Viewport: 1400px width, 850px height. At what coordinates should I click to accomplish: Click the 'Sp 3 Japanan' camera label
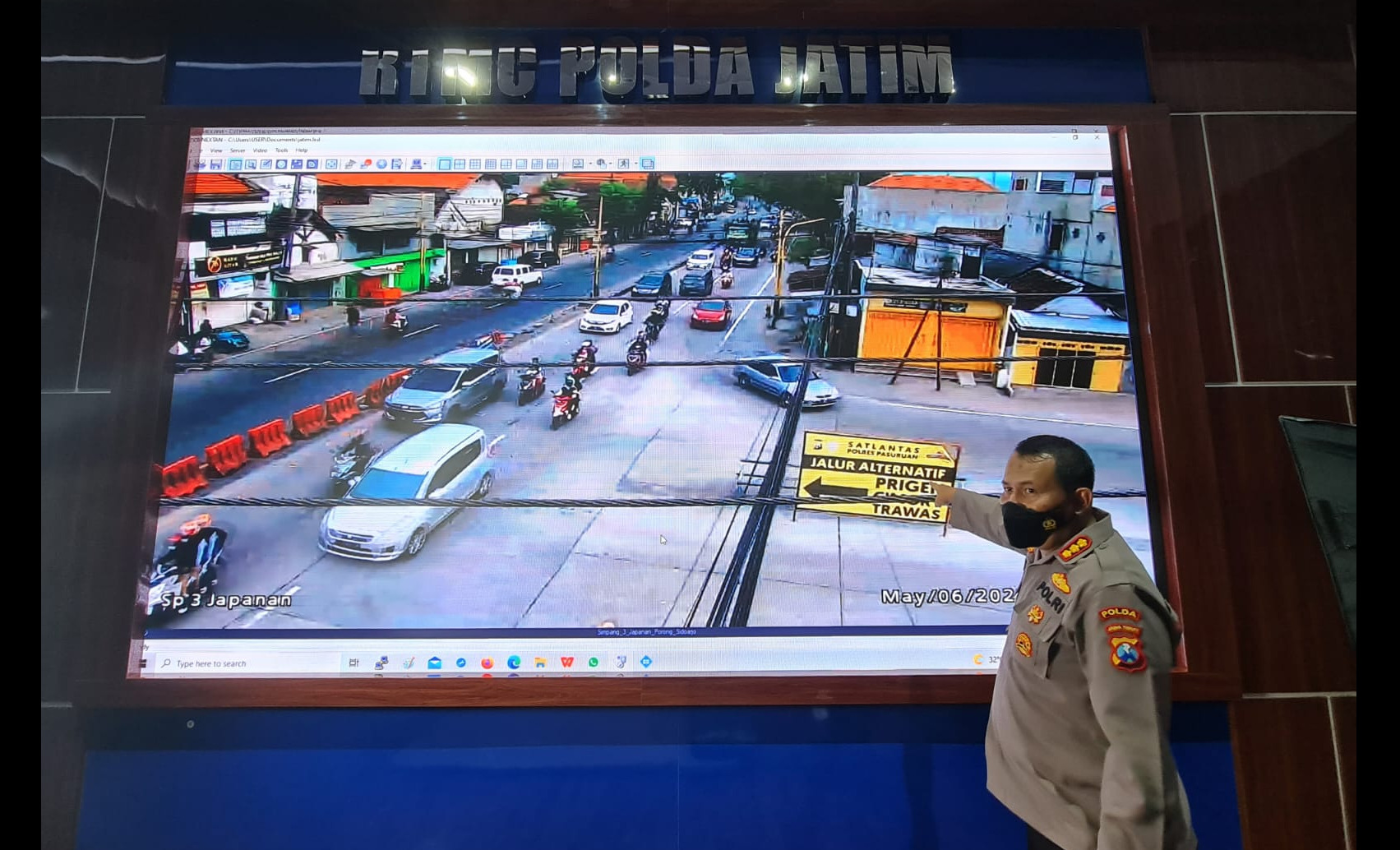click(x=226, y=600)
